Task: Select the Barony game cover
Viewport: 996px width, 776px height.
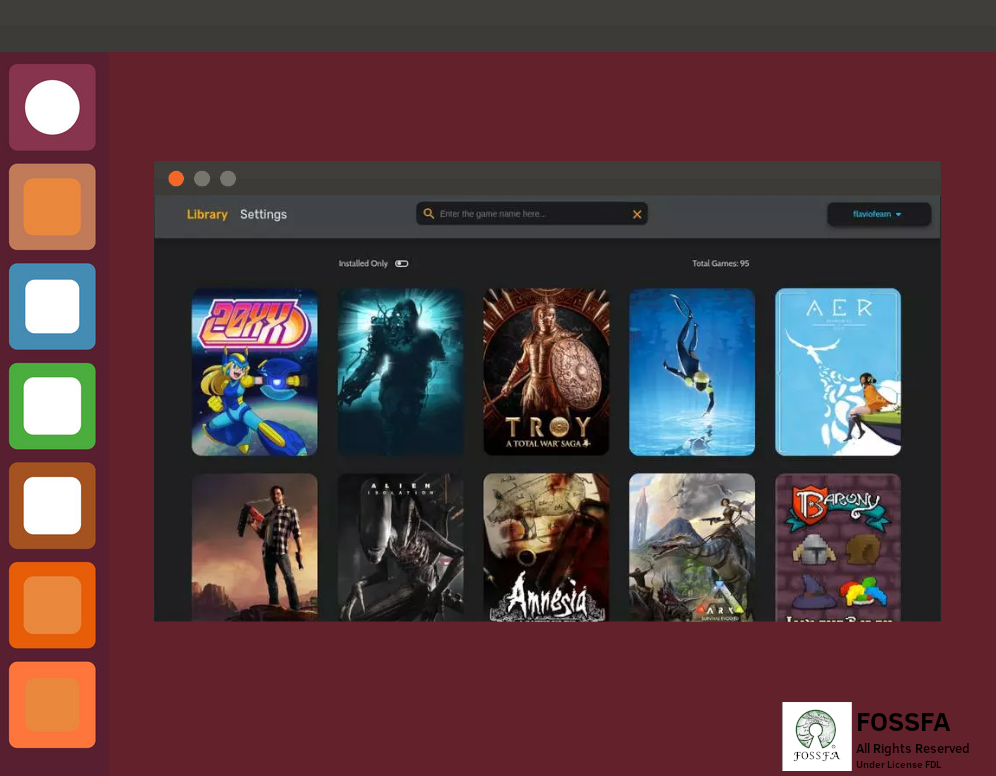Action: pos(838,547)
